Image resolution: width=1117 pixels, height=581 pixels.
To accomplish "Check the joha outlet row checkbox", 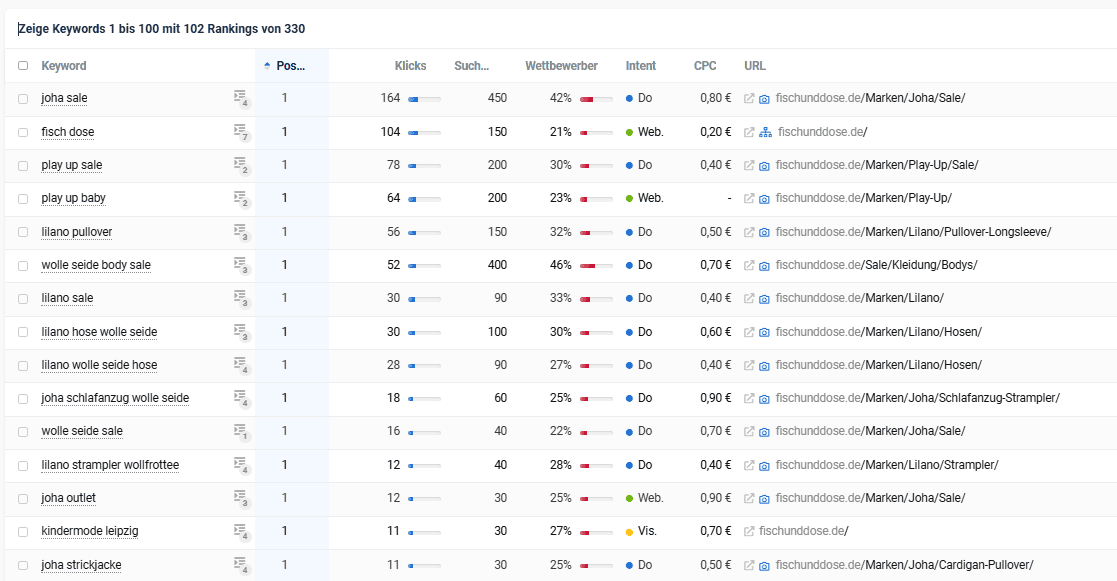I will click(x=23, y=499).
